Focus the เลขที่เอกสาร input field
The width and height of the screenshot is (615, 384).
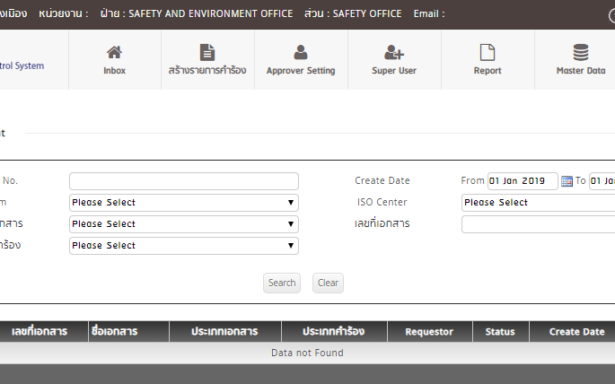pyautogui.click(x=538, y=224)
